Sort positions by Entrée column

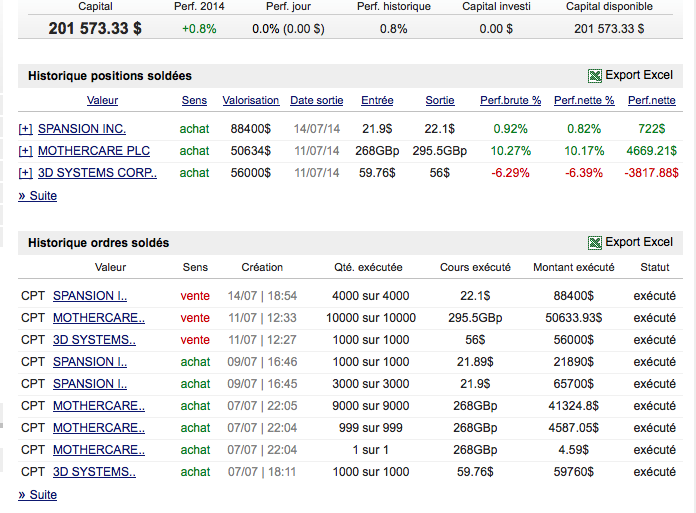tap(377, 100)
